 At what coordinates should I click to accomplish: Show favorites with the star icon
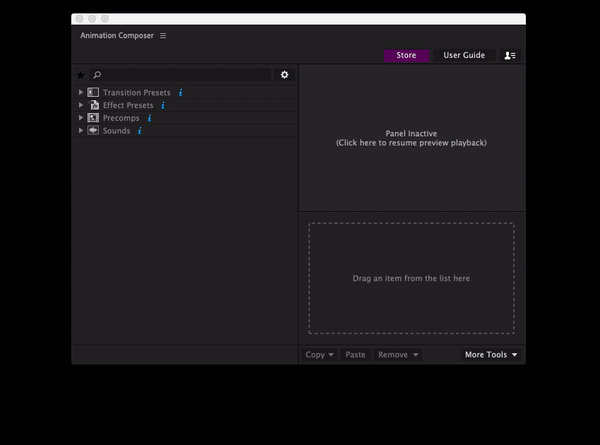point(80,75)
